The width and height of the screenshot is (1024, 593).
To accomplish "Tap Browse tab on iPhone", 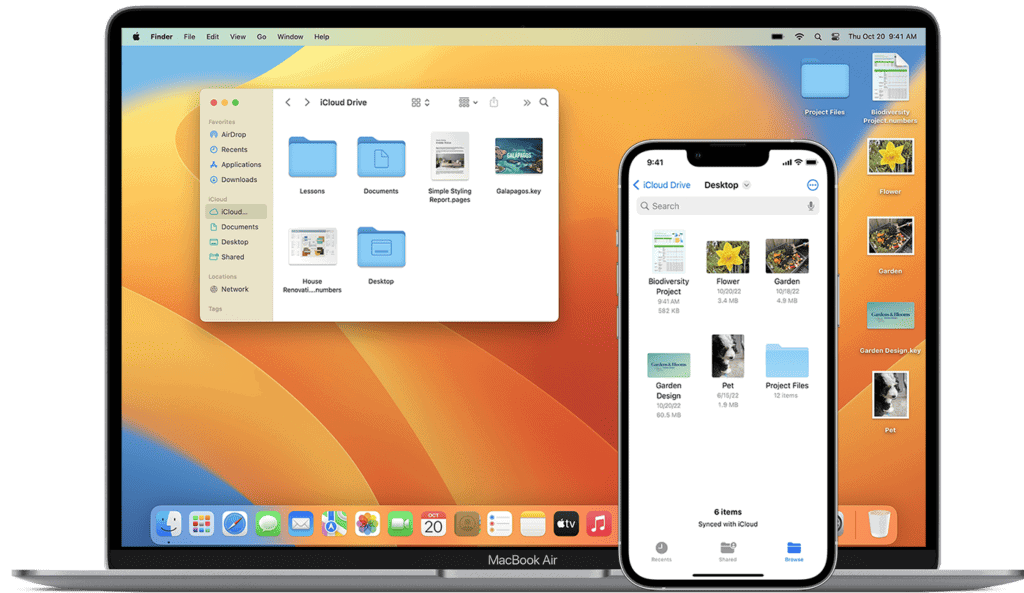I will click(794, 551).
